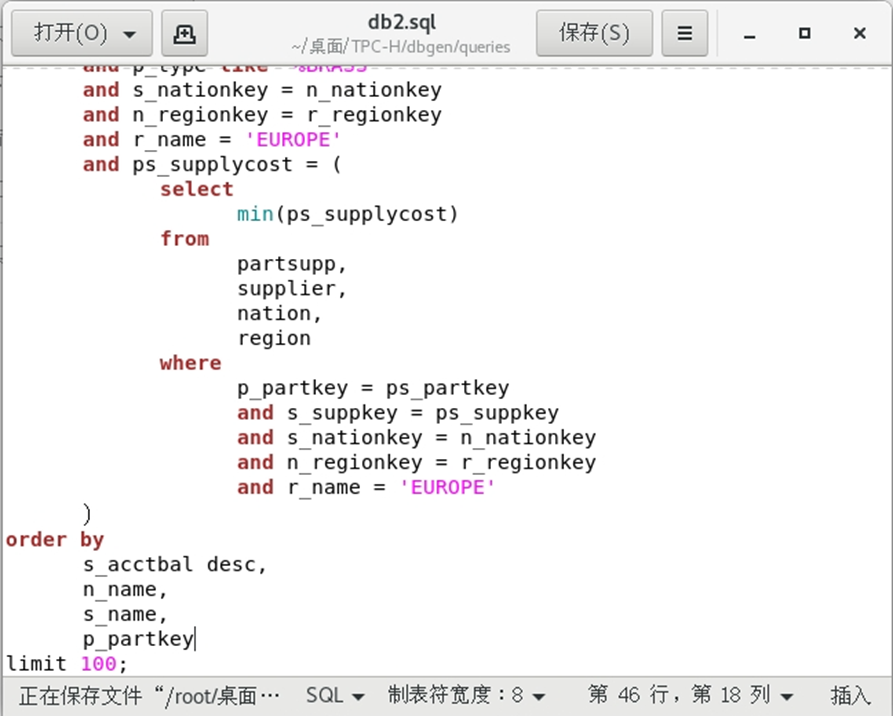Place cursor on 'order by' keyword
The image size is (893, 716).
[x=55, y=539]
